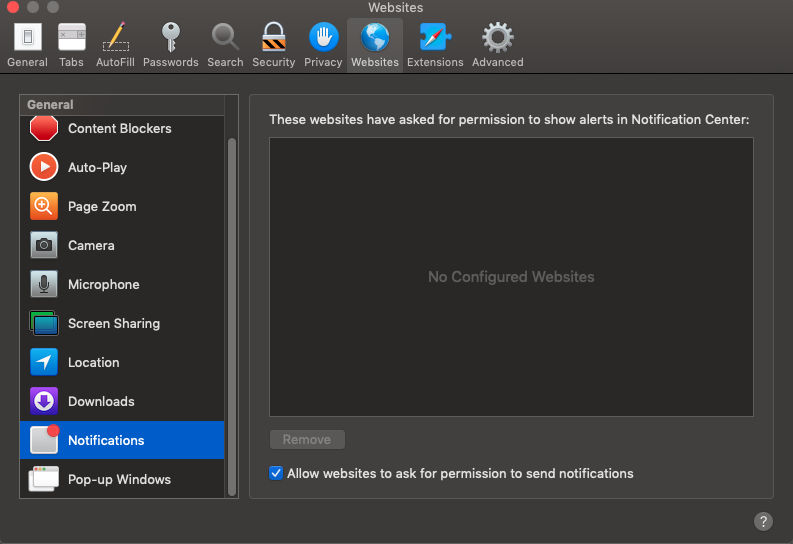Select the Camera label in sidebar
The width and height of the screenshot is (793, 544).
[x=91, y=245]
